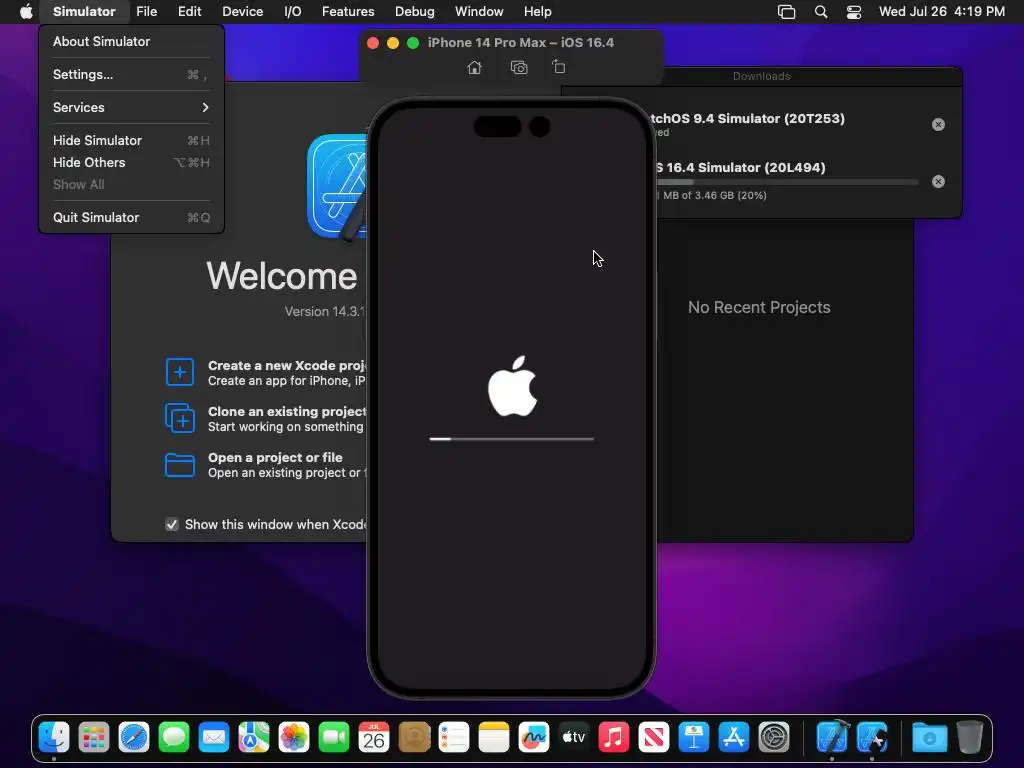Rotate the simulated device with rotate icon
1024x768 pixels.
click(x=558, y=67)
